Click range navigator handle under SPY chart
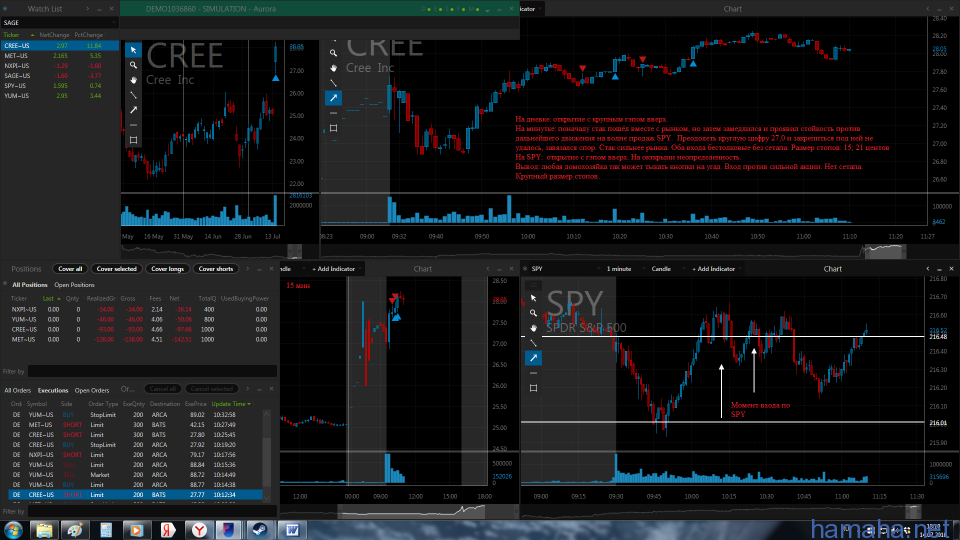 913,510
